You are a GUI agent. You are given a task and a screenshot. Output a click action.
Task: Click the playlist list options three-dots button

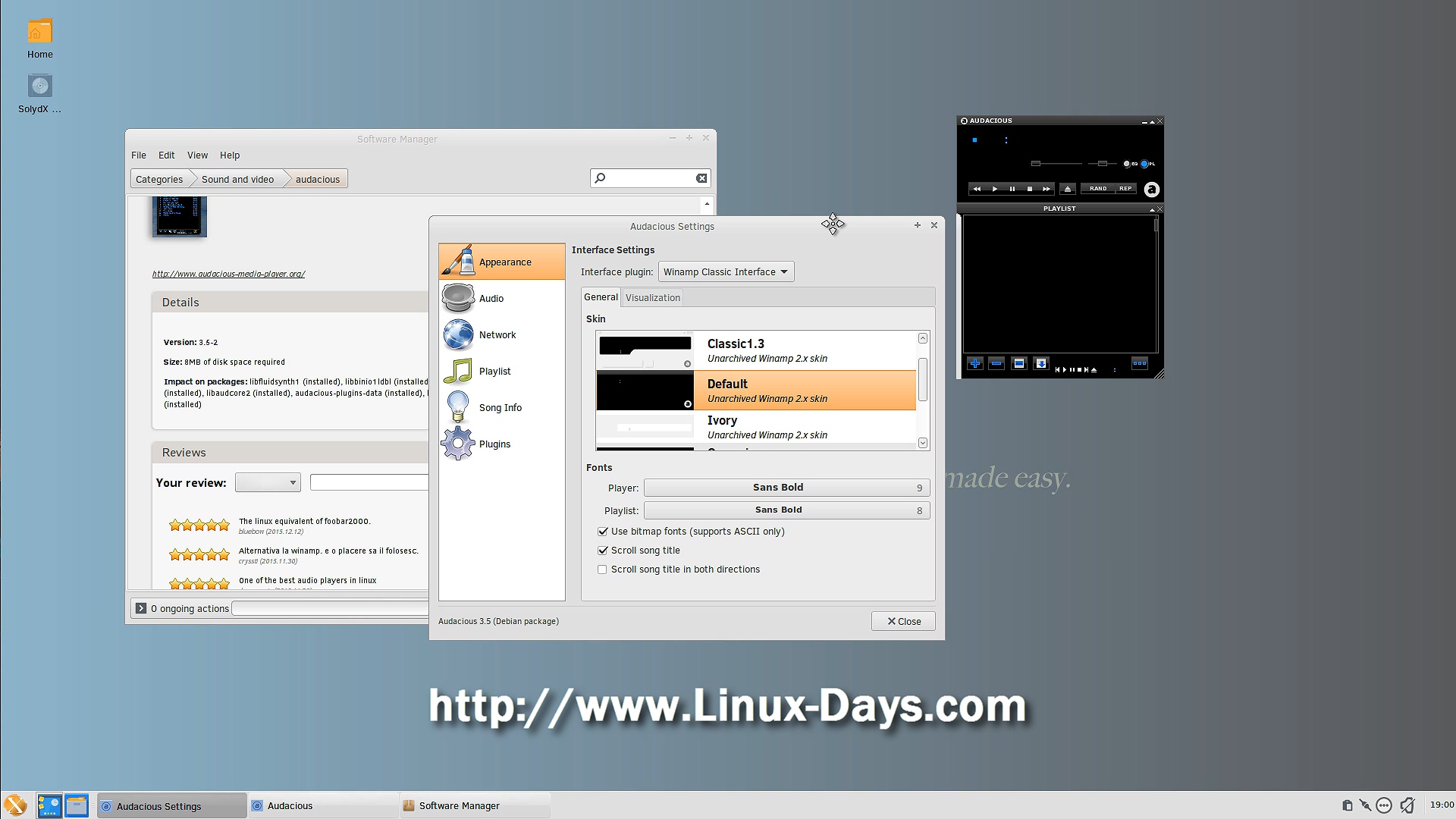point(1139,364)
